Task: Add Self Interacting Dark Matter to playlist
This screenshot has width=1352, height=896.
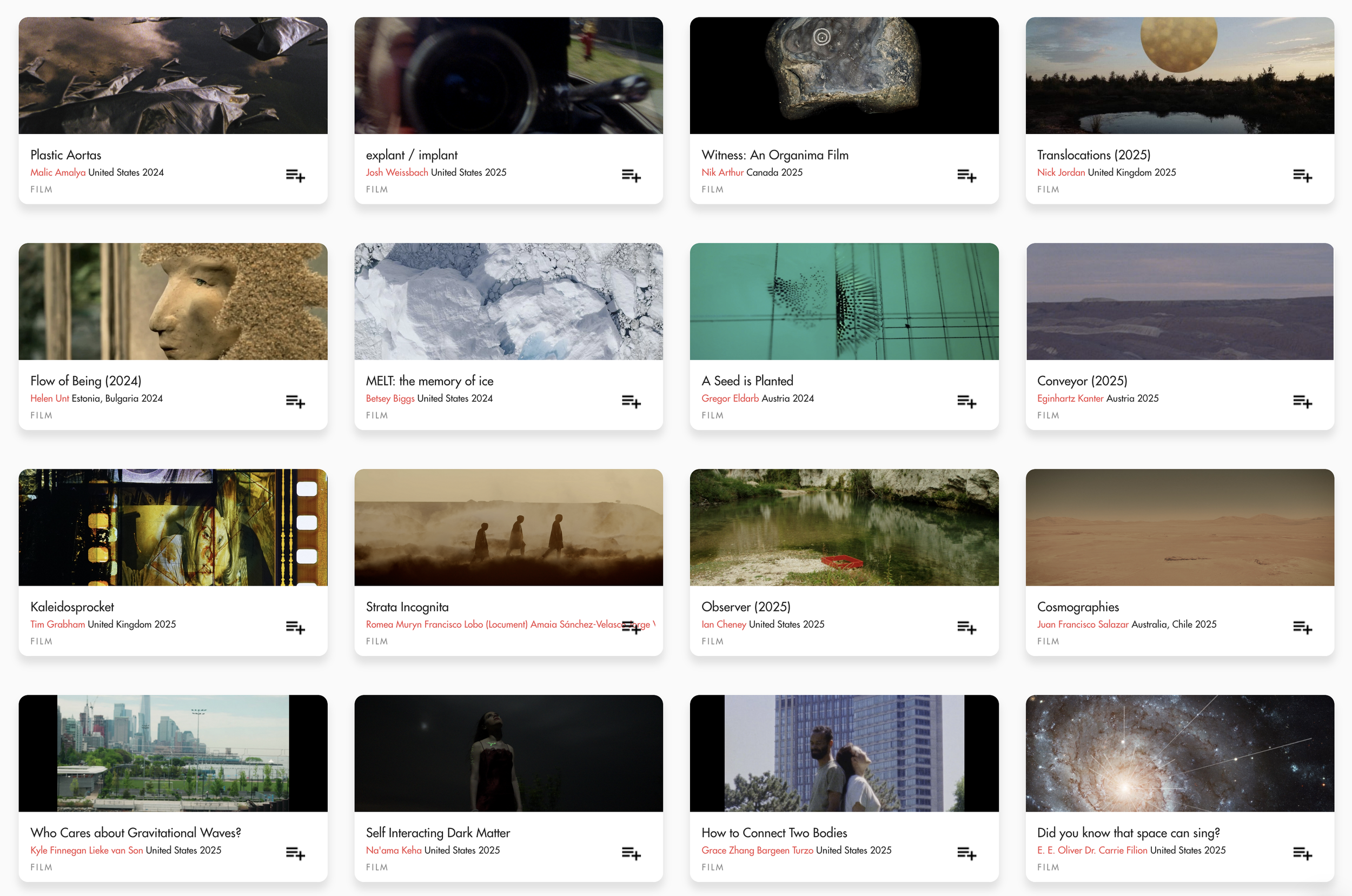Action: pyautogui.click(x=631, y=853)
